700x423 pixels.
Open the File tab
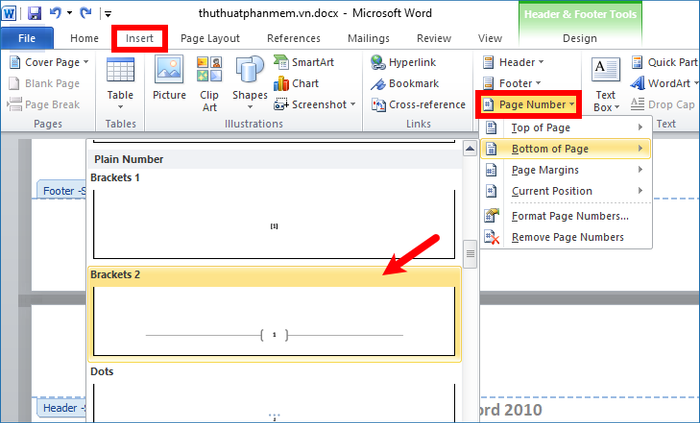(x=27, y=38)
